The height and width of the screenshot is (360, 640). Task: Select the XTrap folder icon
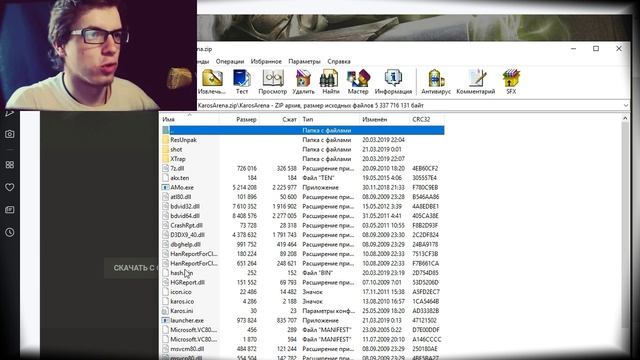click(x=165, y=159)
